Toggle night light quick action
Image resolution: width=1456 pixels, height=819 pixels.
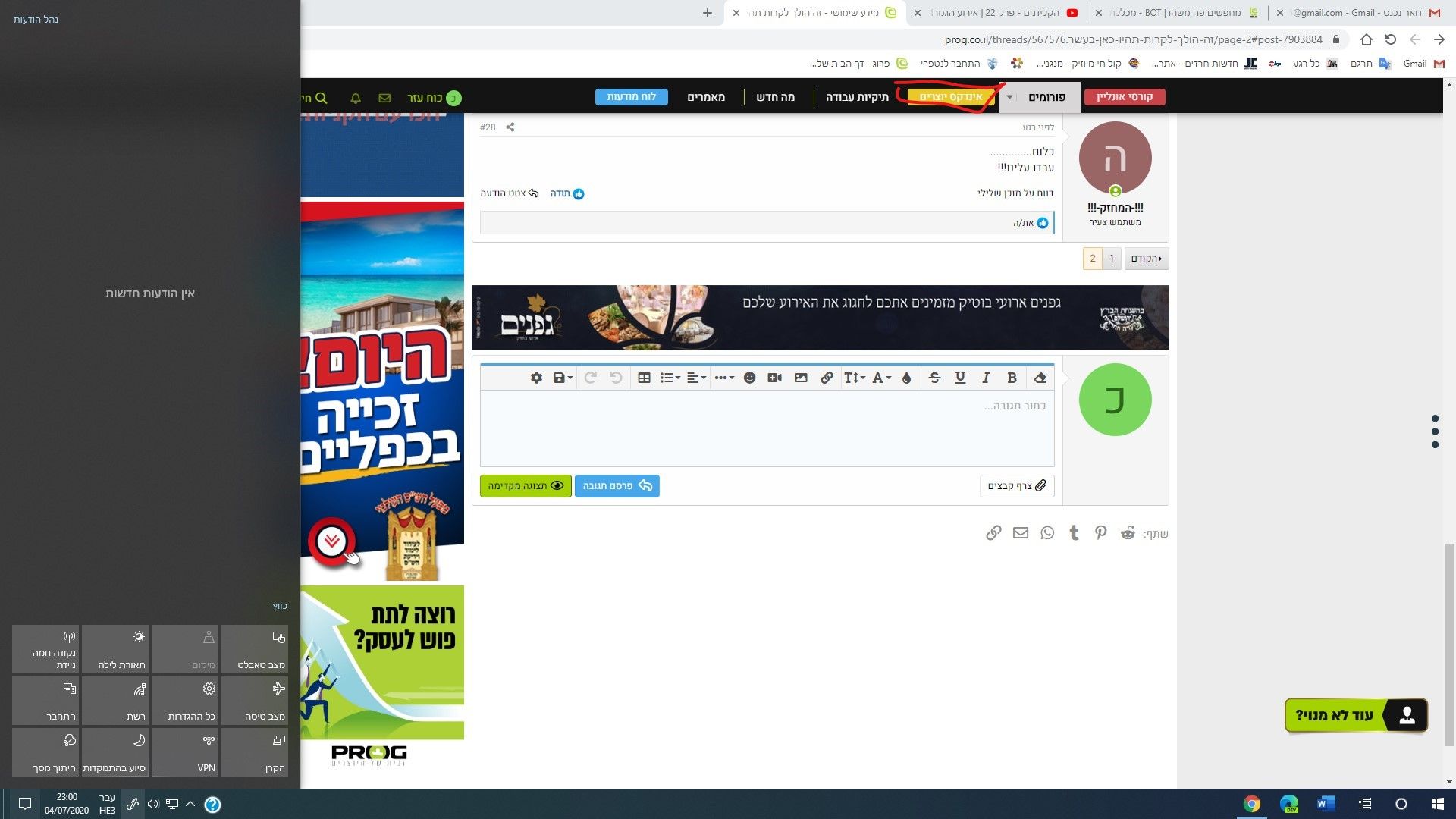tap(115, 649)
